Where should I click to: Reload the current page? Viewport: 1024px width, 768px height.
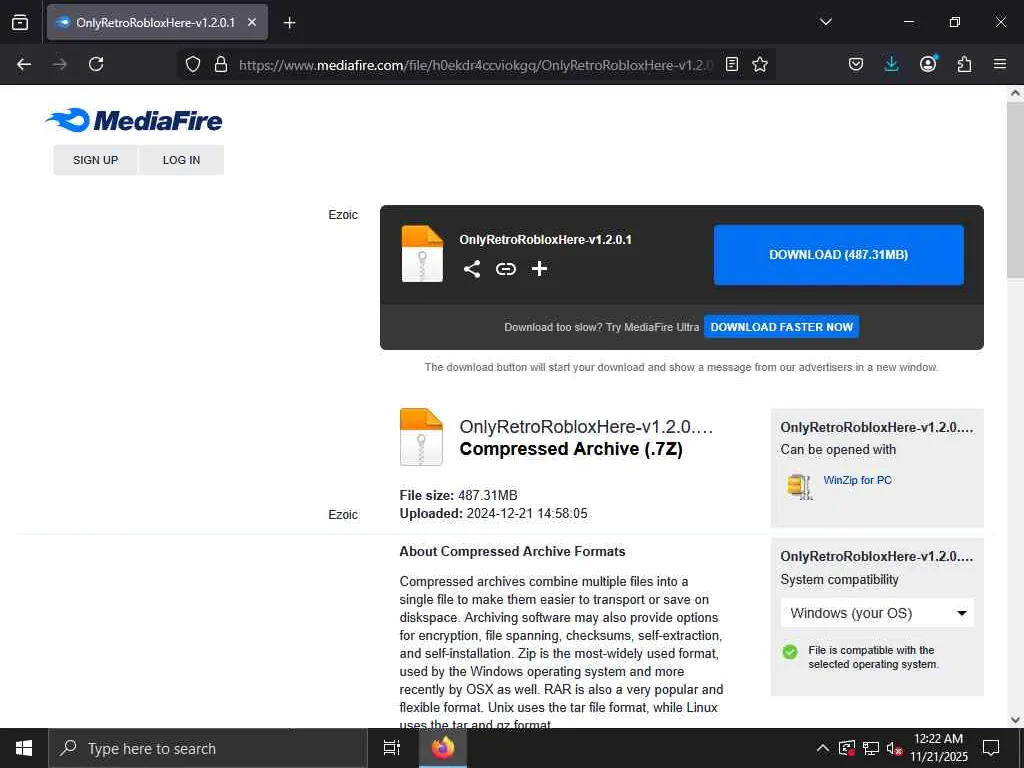click(x=96, y=64)
